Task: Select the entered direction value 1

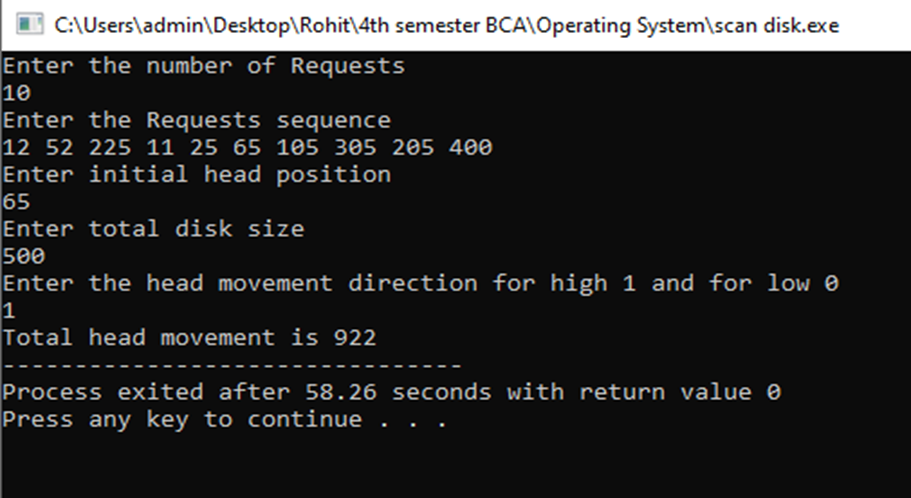Action: point(9,310)
